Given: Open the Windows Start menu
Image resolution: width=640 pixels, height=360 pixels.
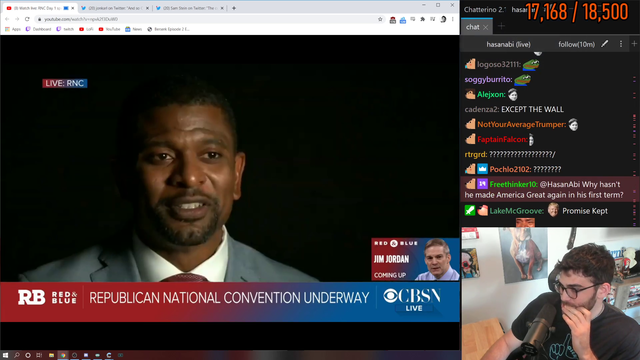Looking at the screenshot, I should pyautogui.click(x=5, y=355).
